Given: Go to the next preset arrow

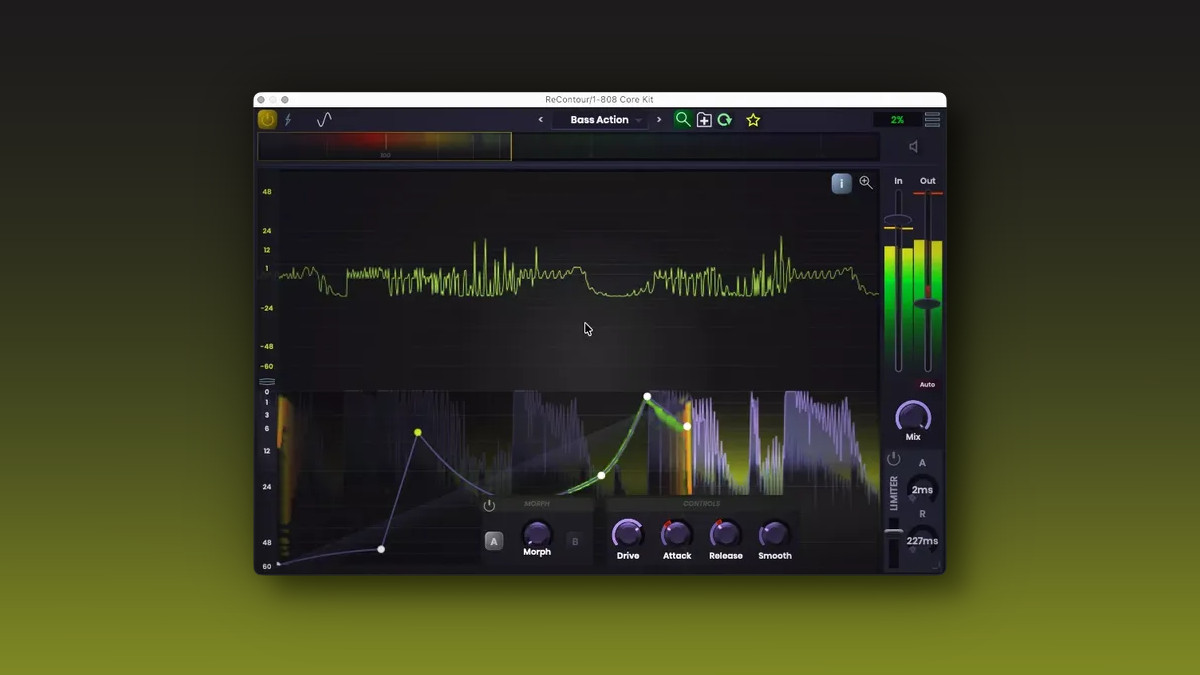Looking at the screenshot, I should tap(658, 120).
